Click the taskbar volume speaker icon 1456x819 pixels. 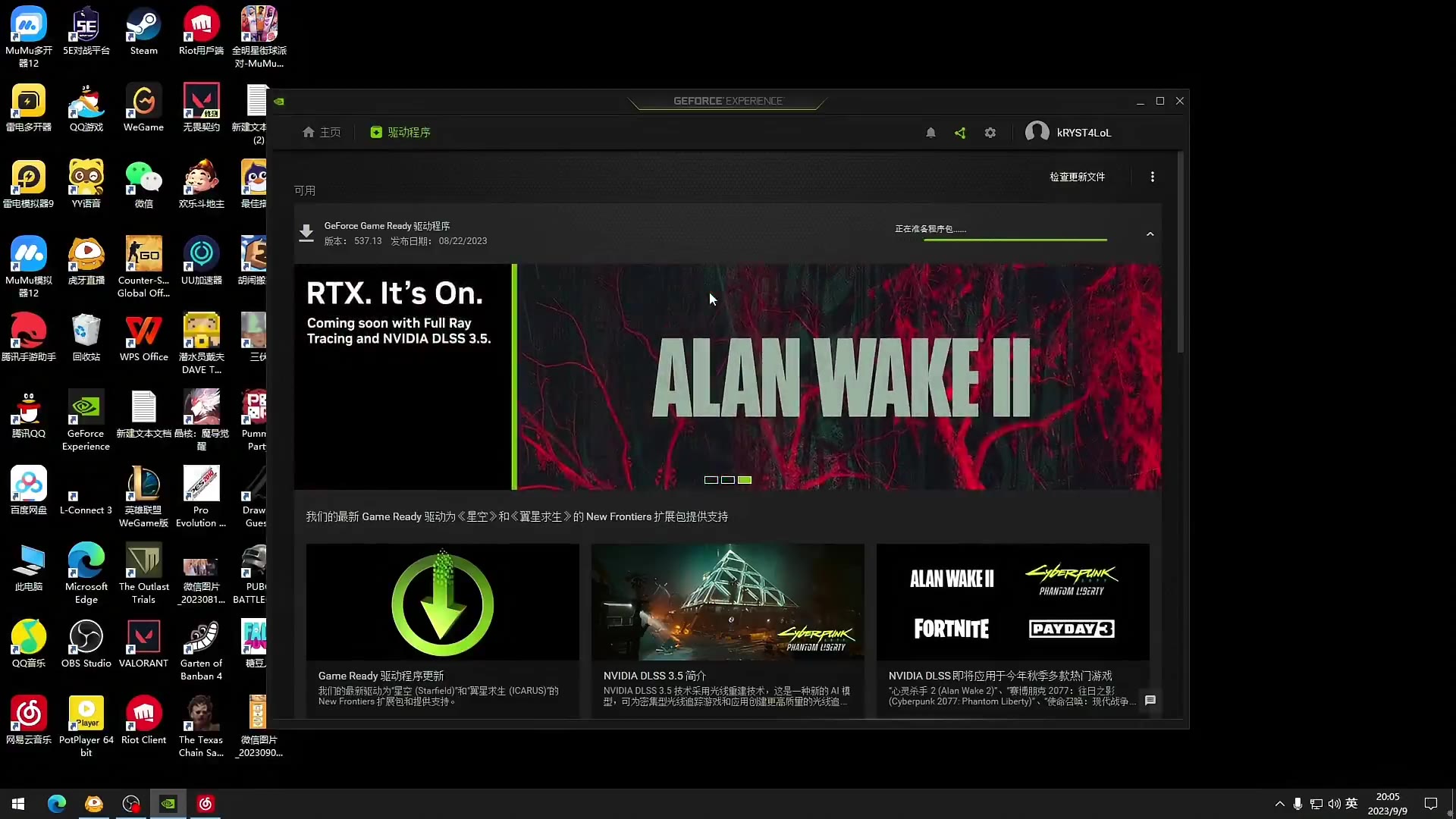(x=1334, y=804)
